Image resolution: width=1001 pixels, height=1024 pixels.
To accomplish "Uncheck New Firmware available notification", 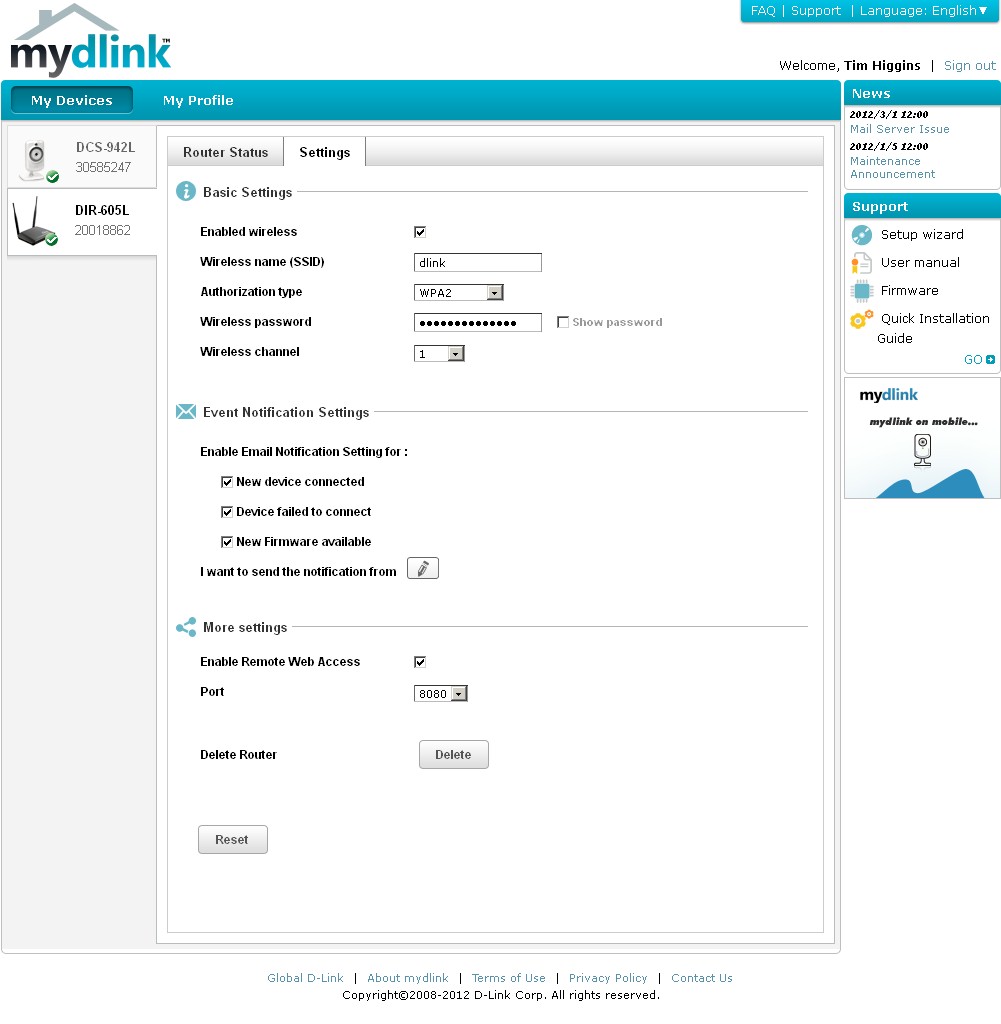I will (227, 542).
